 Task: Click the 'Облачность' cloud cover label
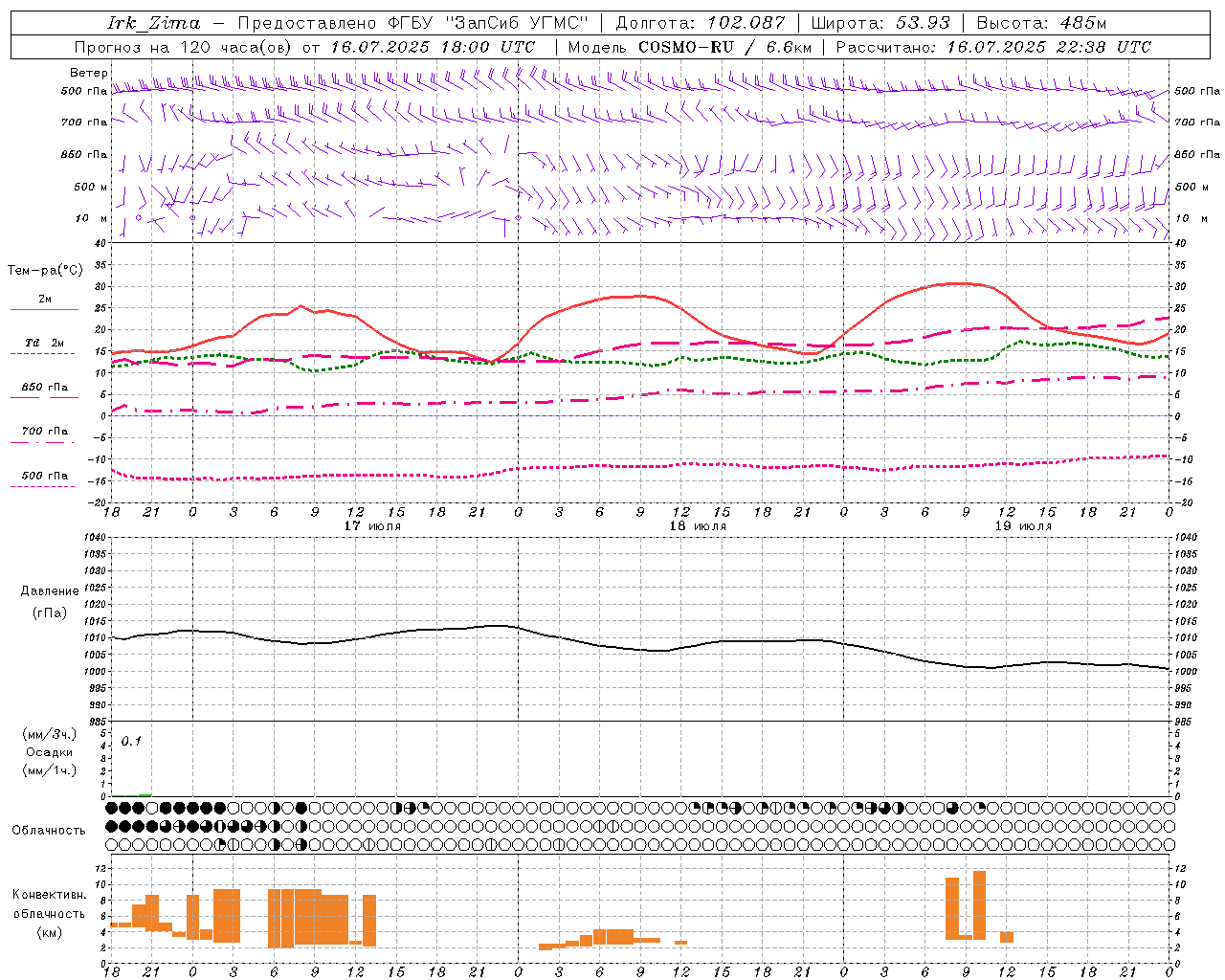49,830
